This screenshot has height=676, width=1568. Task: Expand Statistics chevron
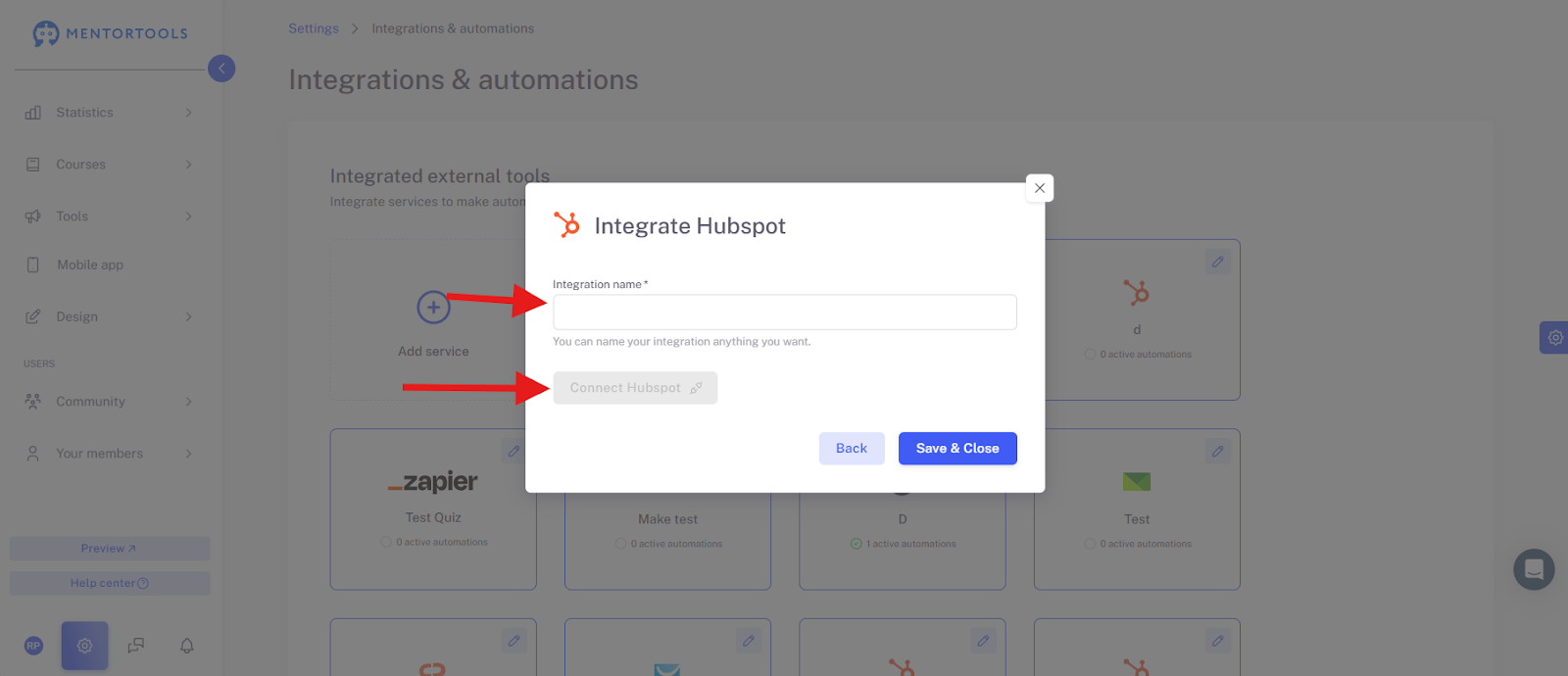[188, 113]
